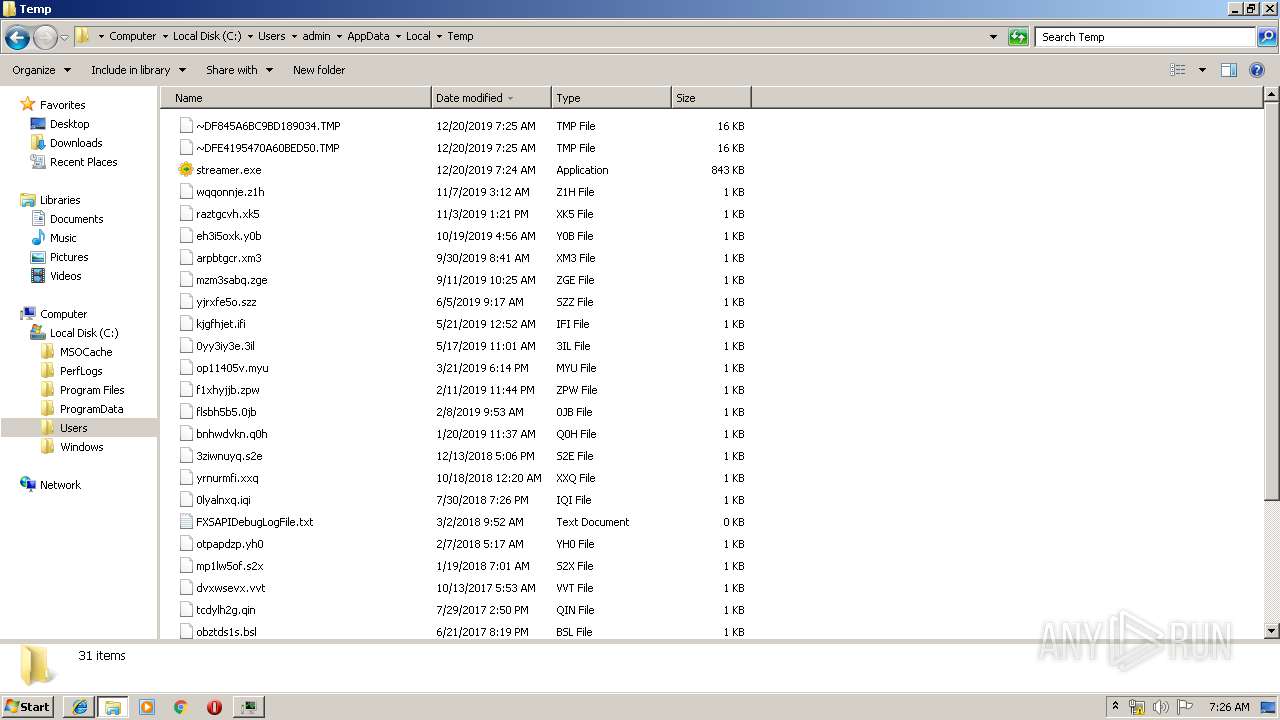The width and height of the screenshot is (1280, 720).
Task: Open recent pages dropdown beside Forward
Action: coord(65,37)
